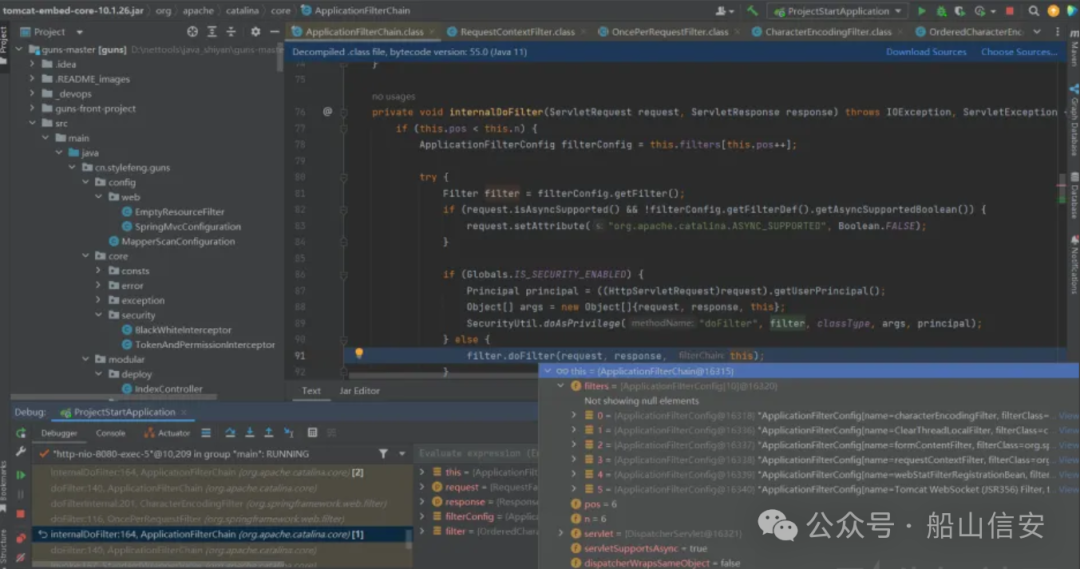
Task: Collapse the guns-master project root
Action: 20,50
